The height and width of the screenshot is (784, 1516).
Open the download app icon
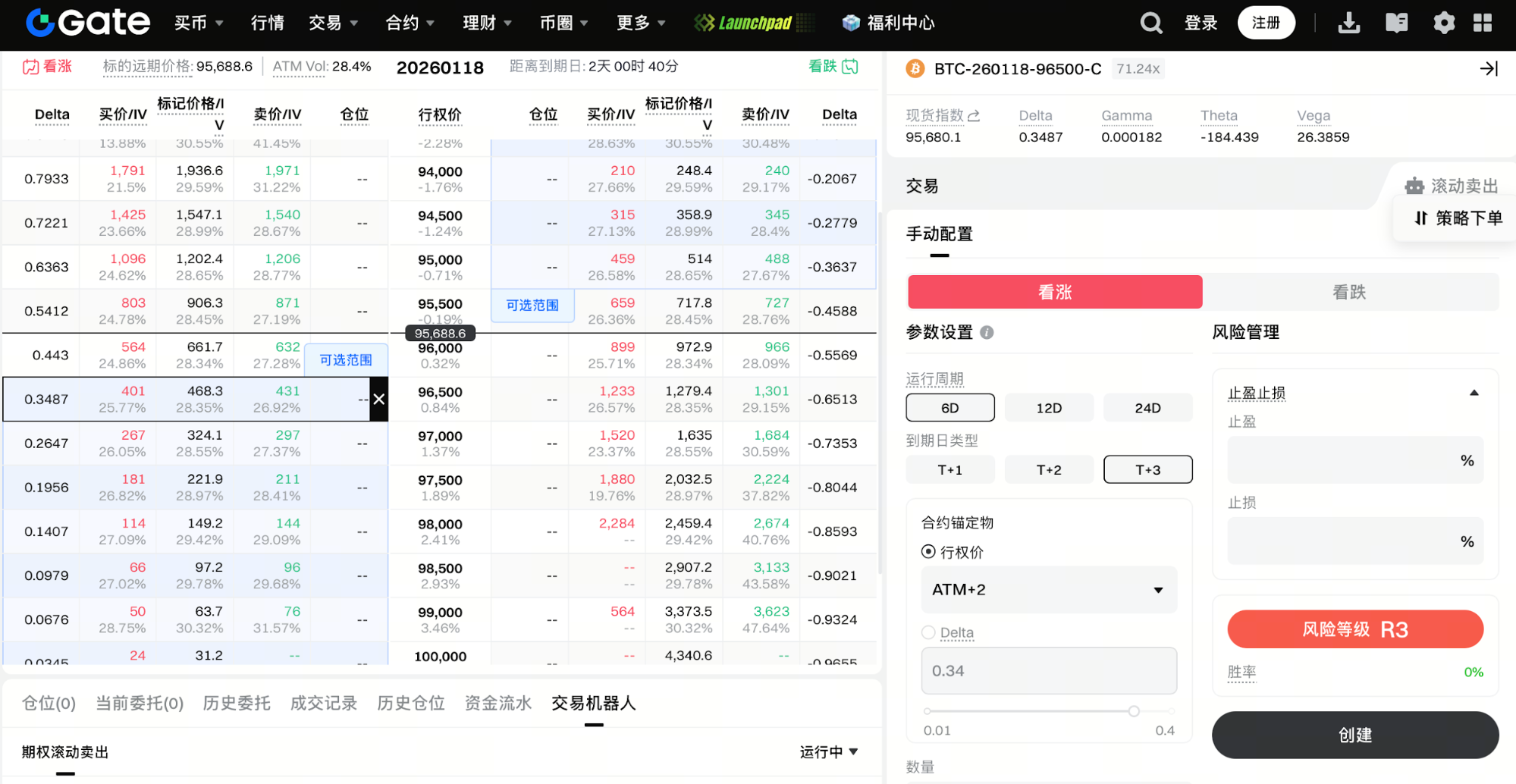point(1348,24)
